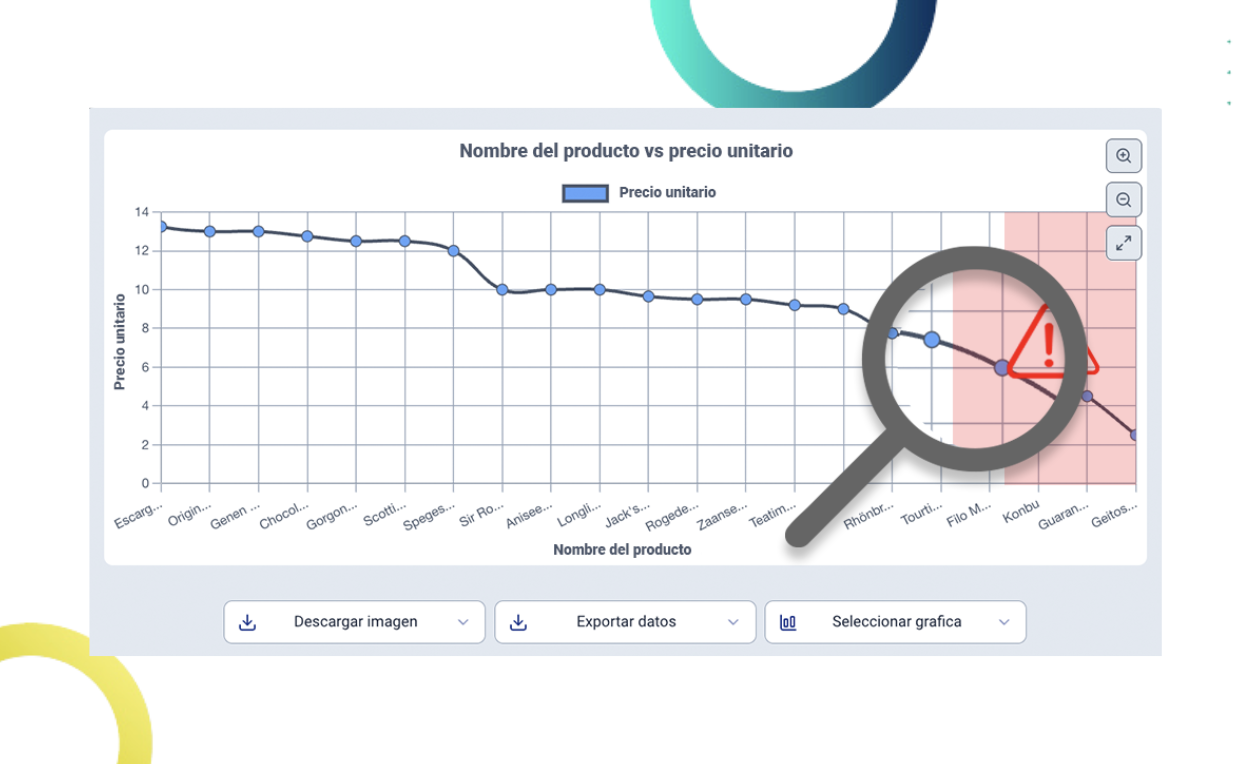This screenshot has height=764, width=1234.
Task: Click the download icon beside Exportar datos
Action: tap(518, 622)
